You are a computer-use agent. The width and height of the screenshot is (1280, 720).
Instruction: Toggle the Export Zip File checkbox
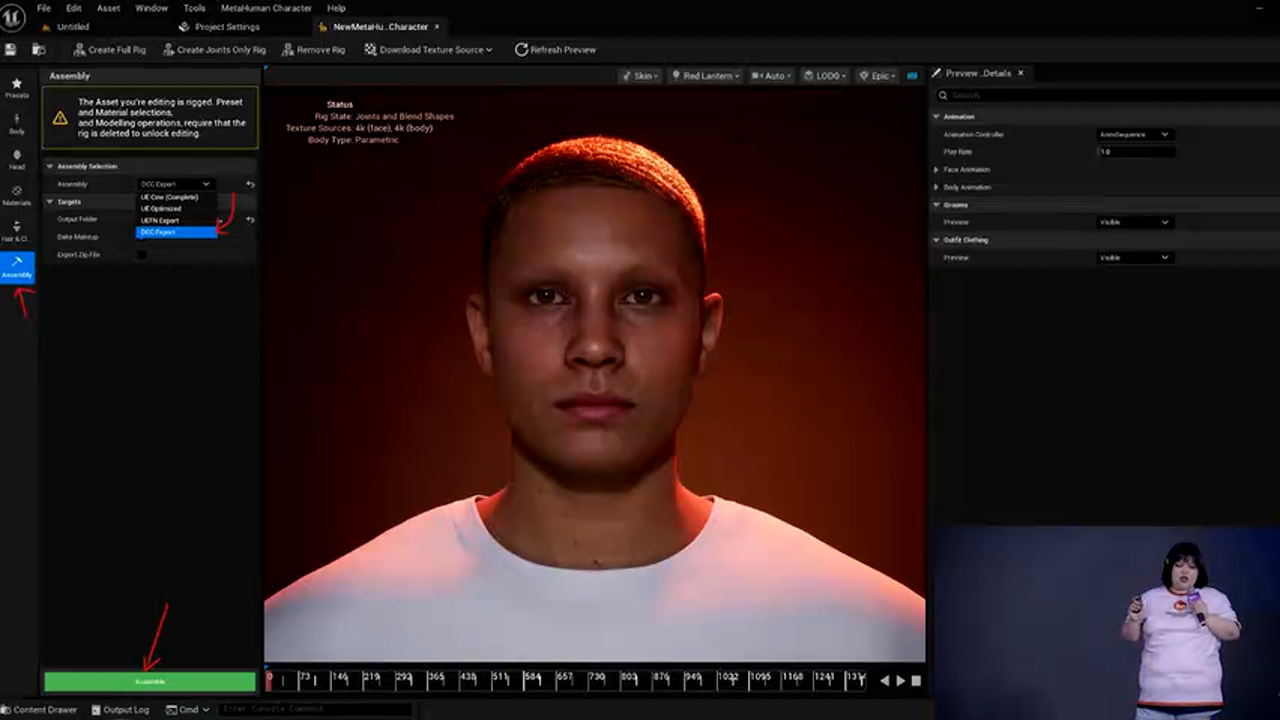point(141,255)
